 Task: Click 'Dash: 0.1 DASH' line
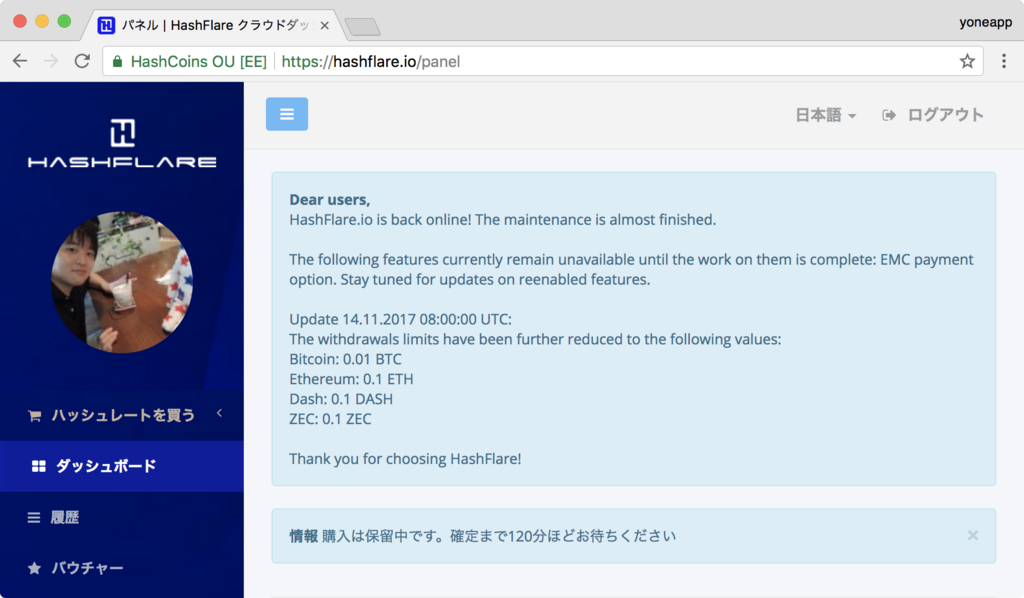341,399
